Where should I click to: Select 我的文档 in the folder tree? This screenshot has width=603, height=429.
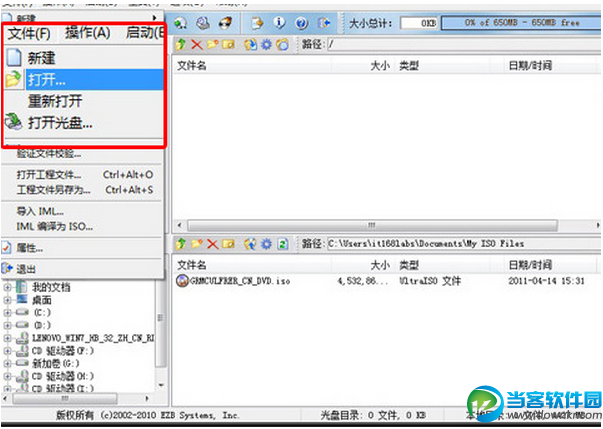pyautogui.click(x=51, y=287)
